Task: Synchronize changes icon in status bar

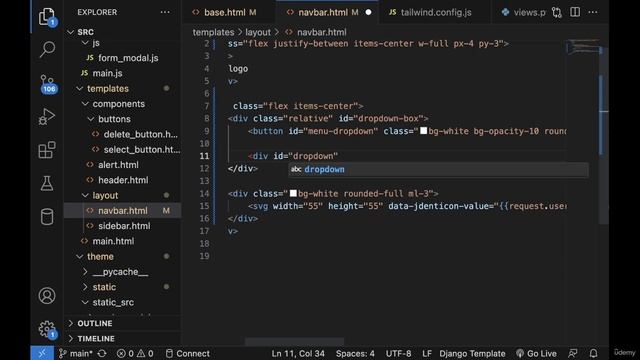Action: pos(102,353)
